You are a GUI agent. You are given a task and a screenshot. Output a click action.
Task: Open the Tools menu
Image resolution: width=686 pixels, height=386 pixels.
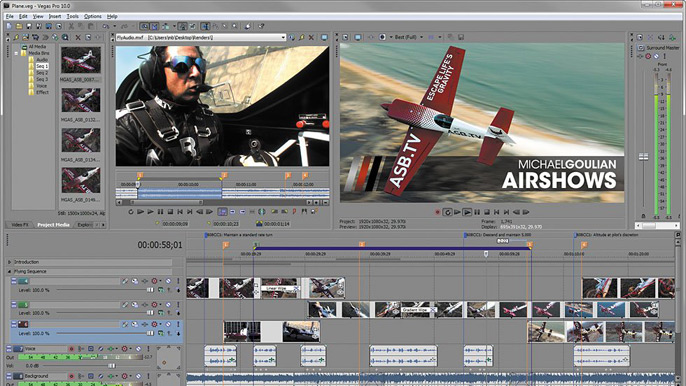coord(73,16)
